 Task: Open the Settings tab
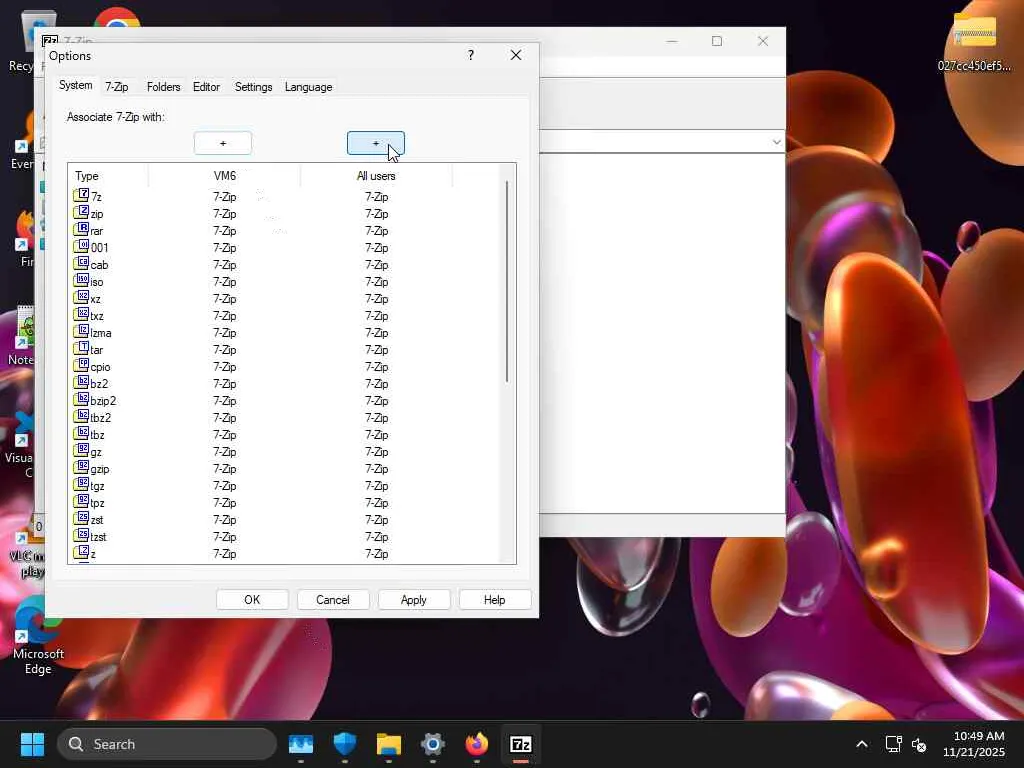tap(253, 87)
